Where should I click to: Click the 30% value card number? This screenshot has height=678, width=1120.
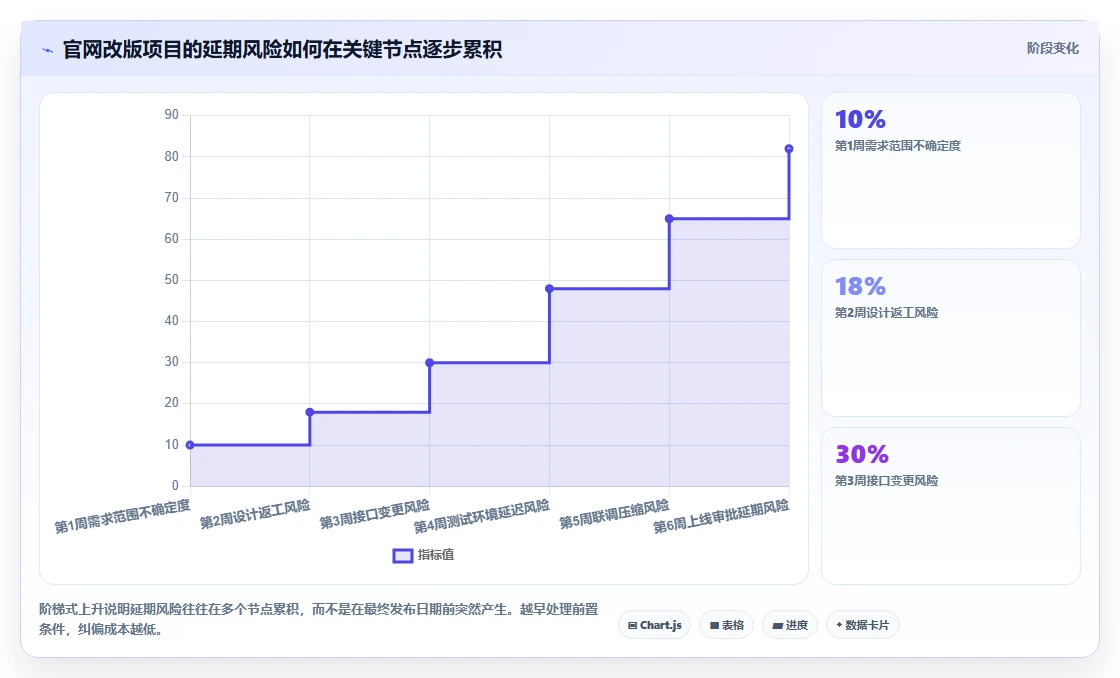click(x=861, y=454)
